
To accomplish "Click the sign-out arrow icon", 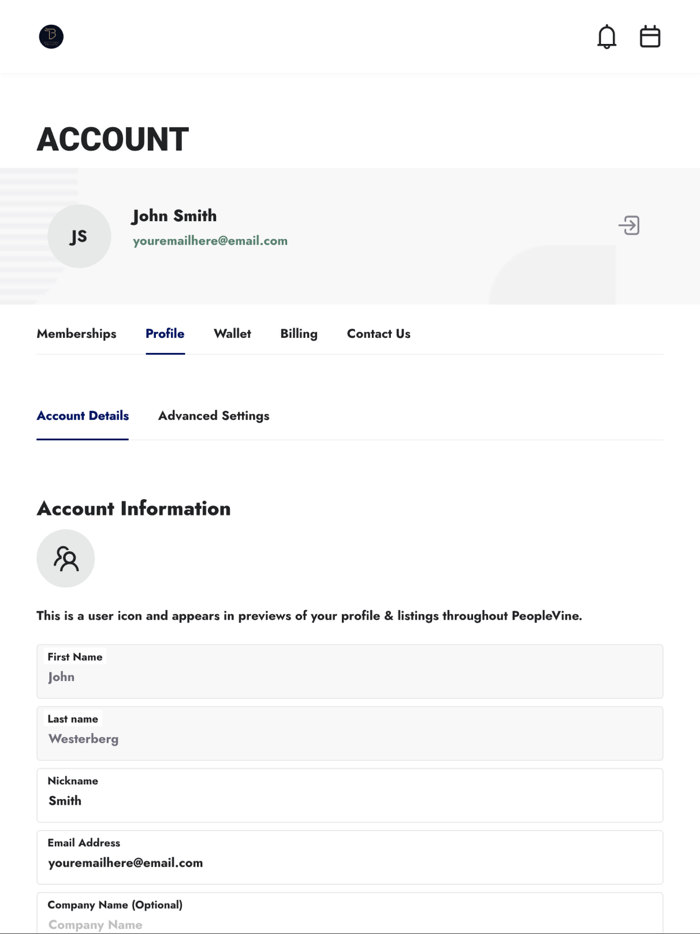I will [x=629, y=225].
